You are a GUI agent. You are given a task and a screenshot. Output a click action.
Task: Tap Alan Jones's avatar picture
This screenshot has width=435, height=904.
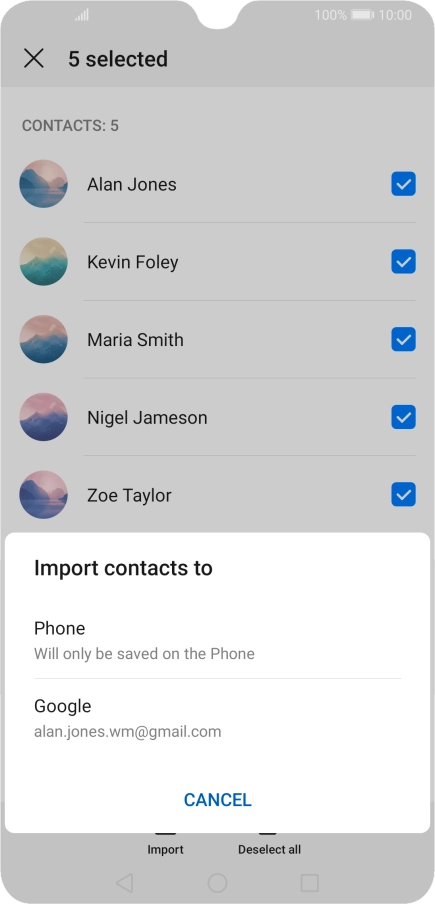(x=43, y=184)
